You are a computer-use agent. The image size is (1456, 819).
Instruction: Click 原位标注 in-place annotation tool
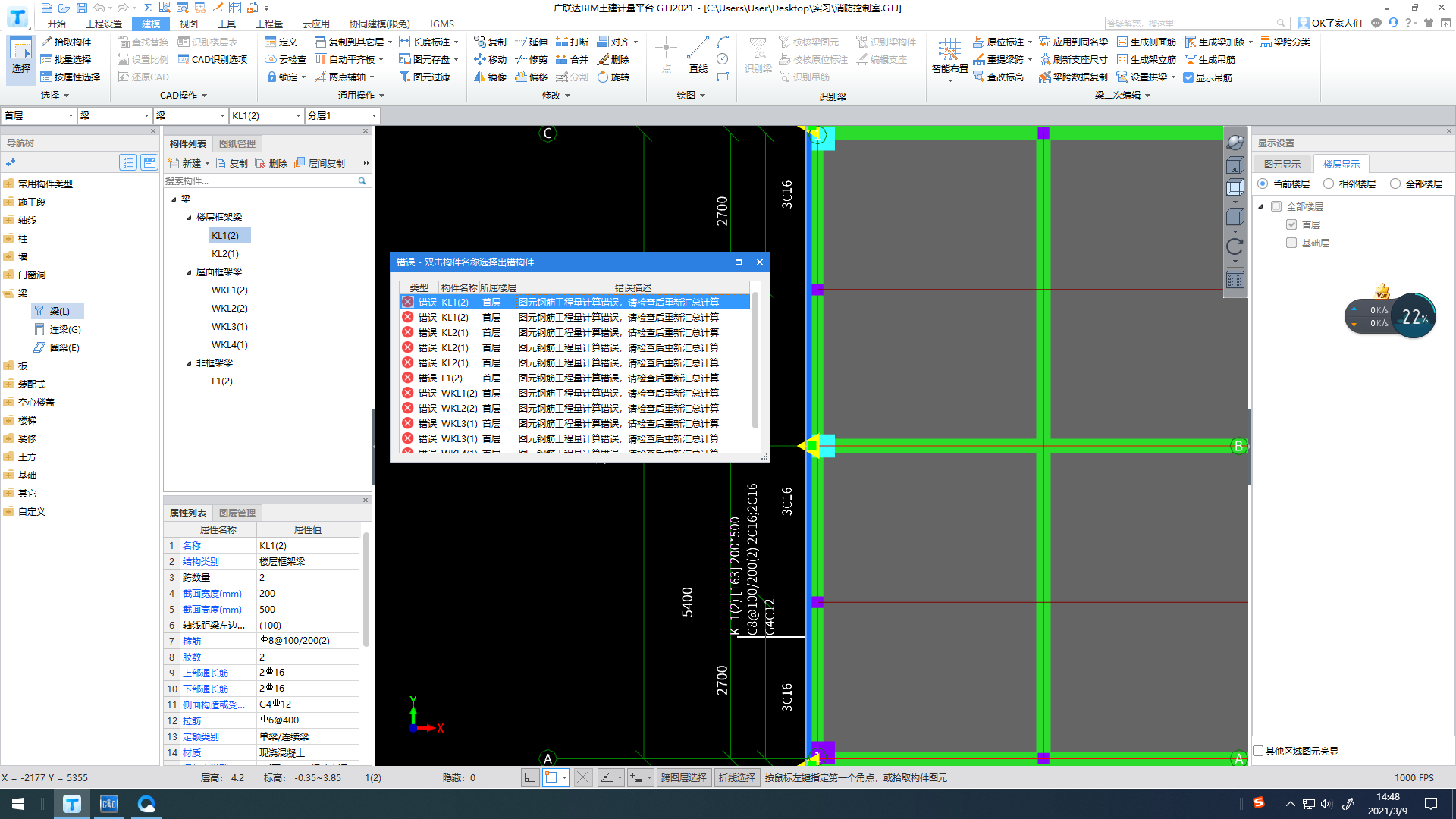tap(1002, 42)
